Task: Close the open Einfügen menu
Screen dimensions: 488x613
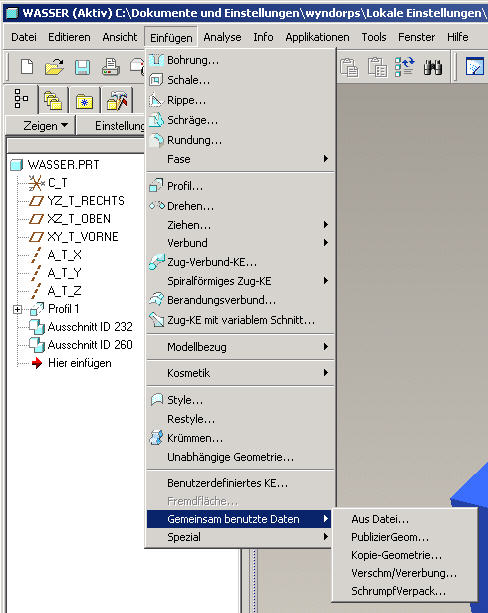Action: point(171,38)
